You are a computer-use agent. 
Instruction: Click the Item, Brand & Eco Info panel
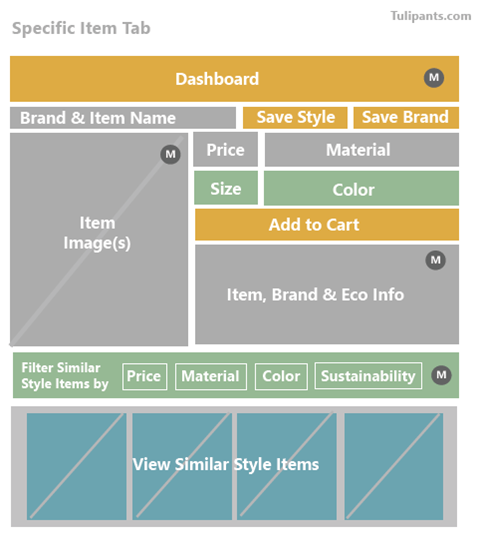click(327, 294)
